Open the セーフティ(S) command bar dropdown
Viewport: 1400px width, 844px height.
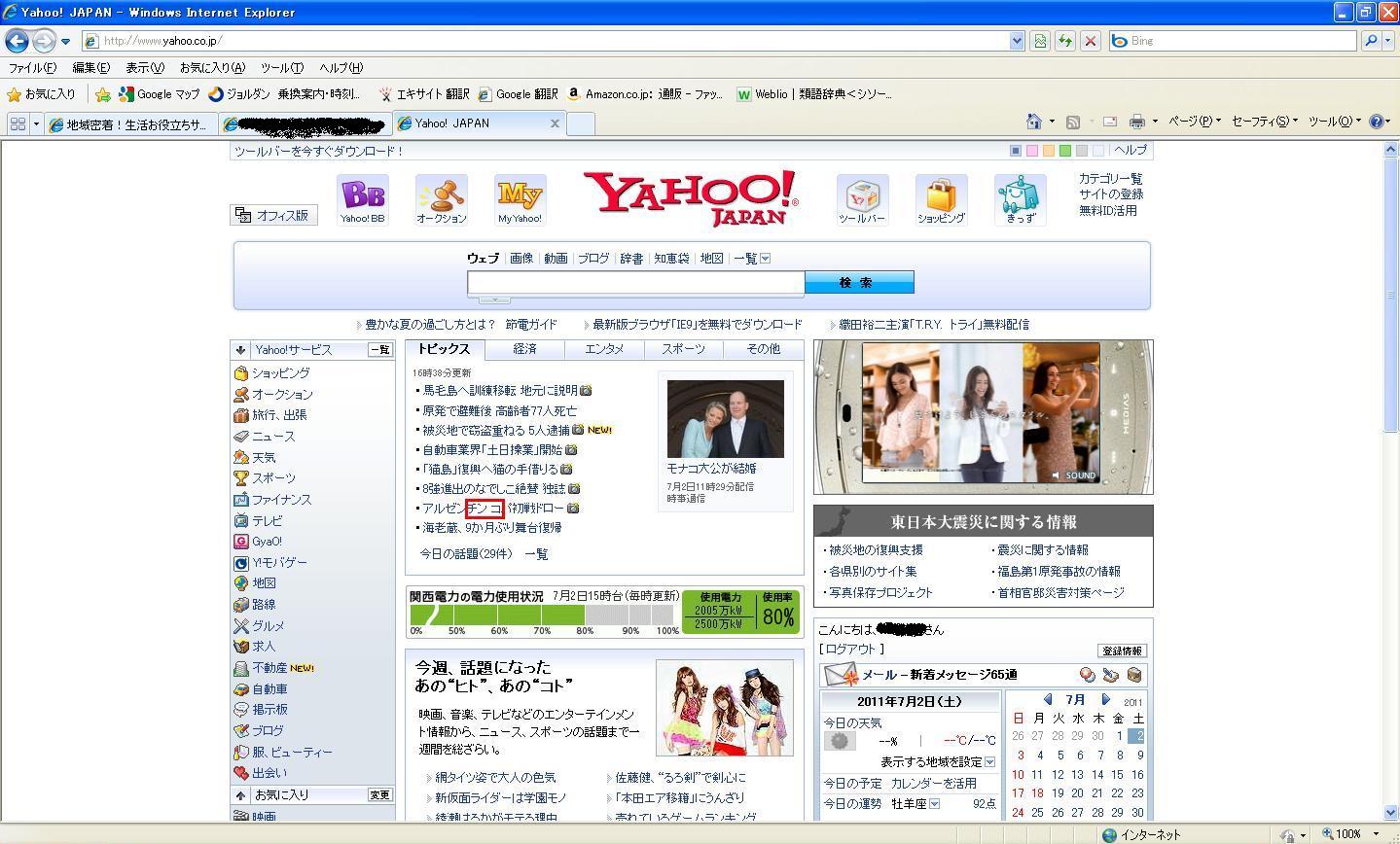[x=1265, y=122]
